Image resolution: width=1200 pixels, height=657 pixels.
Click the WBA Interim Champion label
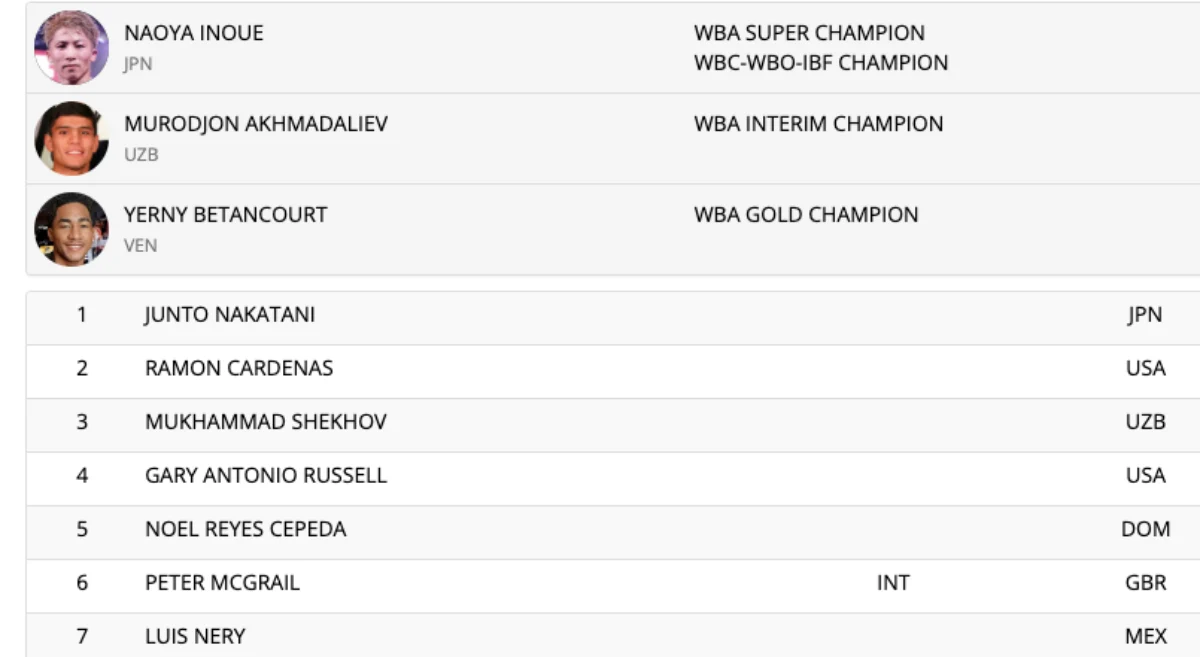click(818, 124)
